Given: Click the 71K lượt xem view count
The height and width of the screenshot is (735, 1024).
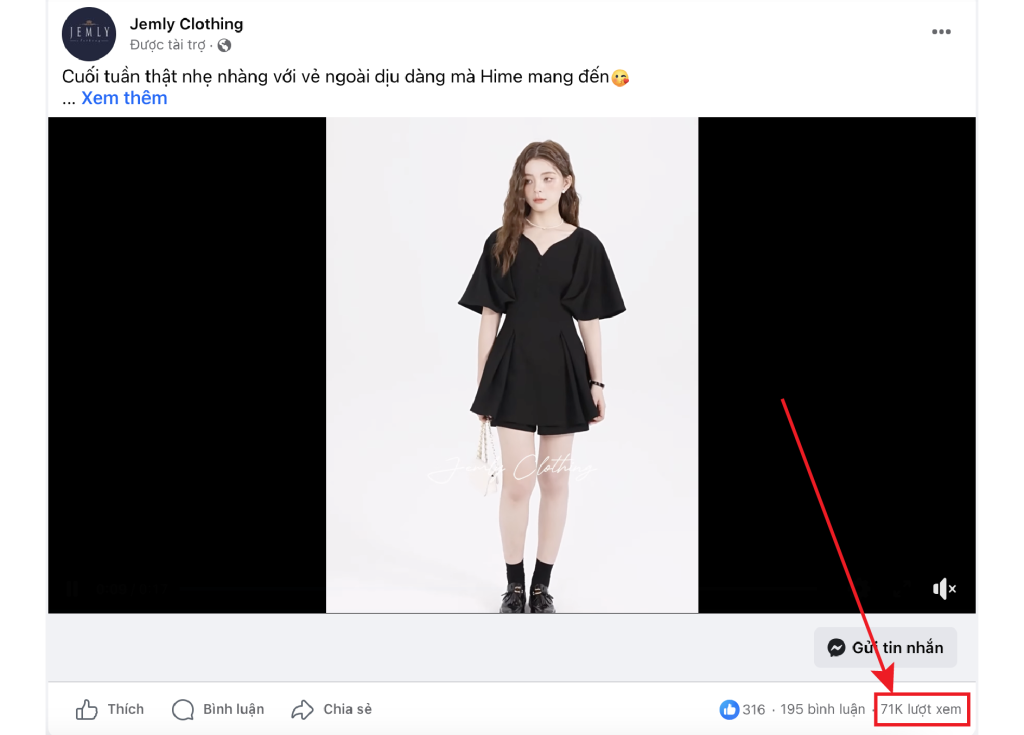Looking at the screenshot, I should tap(921, 710).
